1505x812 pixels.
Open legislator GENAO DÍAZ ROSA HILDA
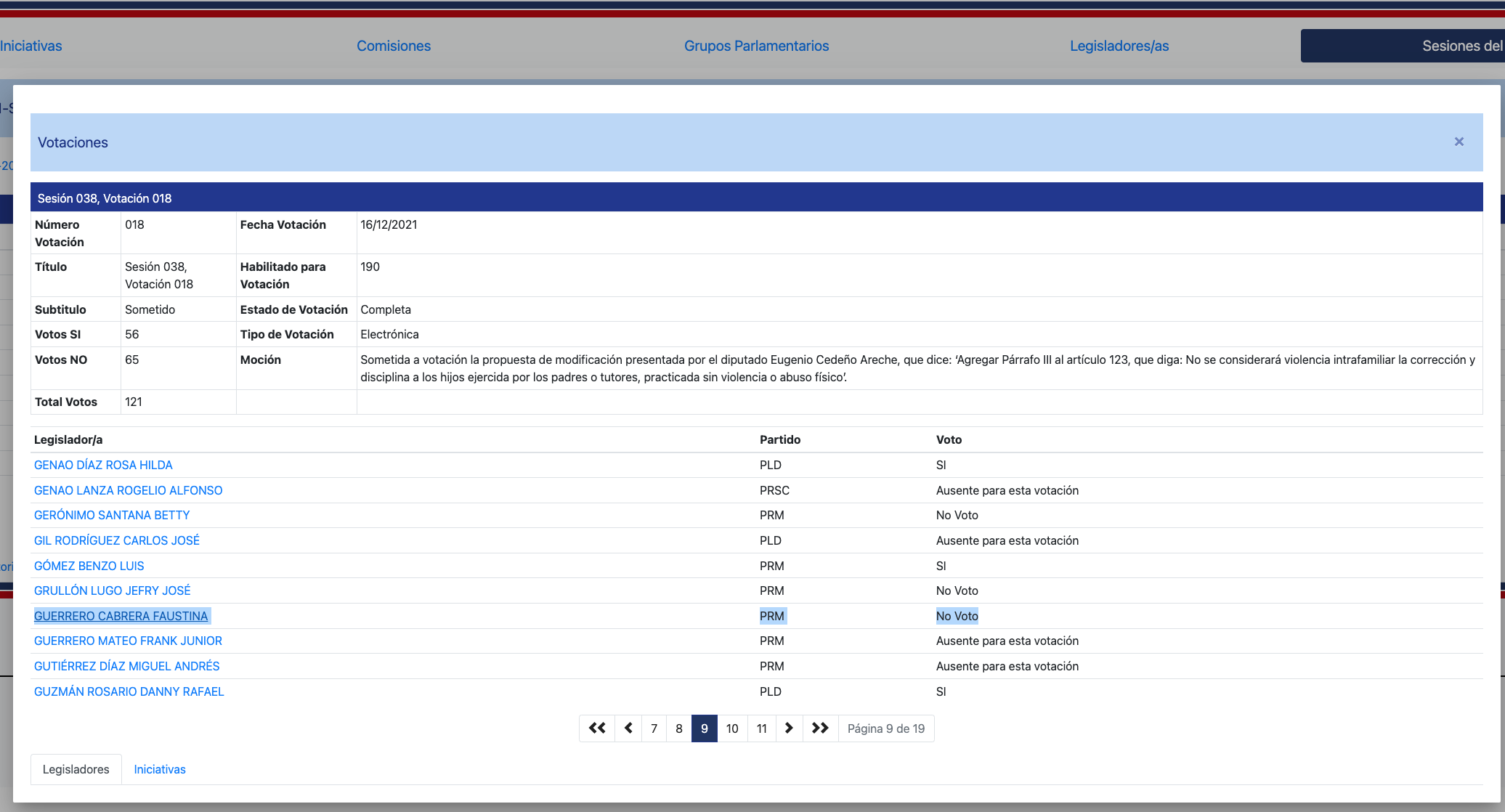click(x=103, y=465)
